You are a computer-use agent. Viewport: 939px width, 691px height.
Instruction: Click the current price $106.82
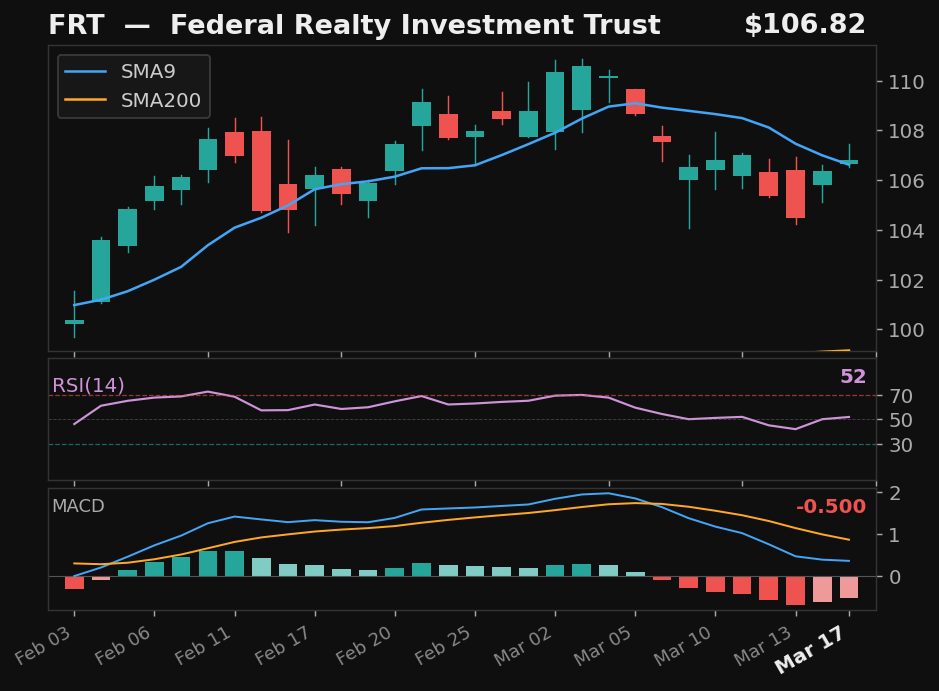pyautogui.click(x=806, y=23)
